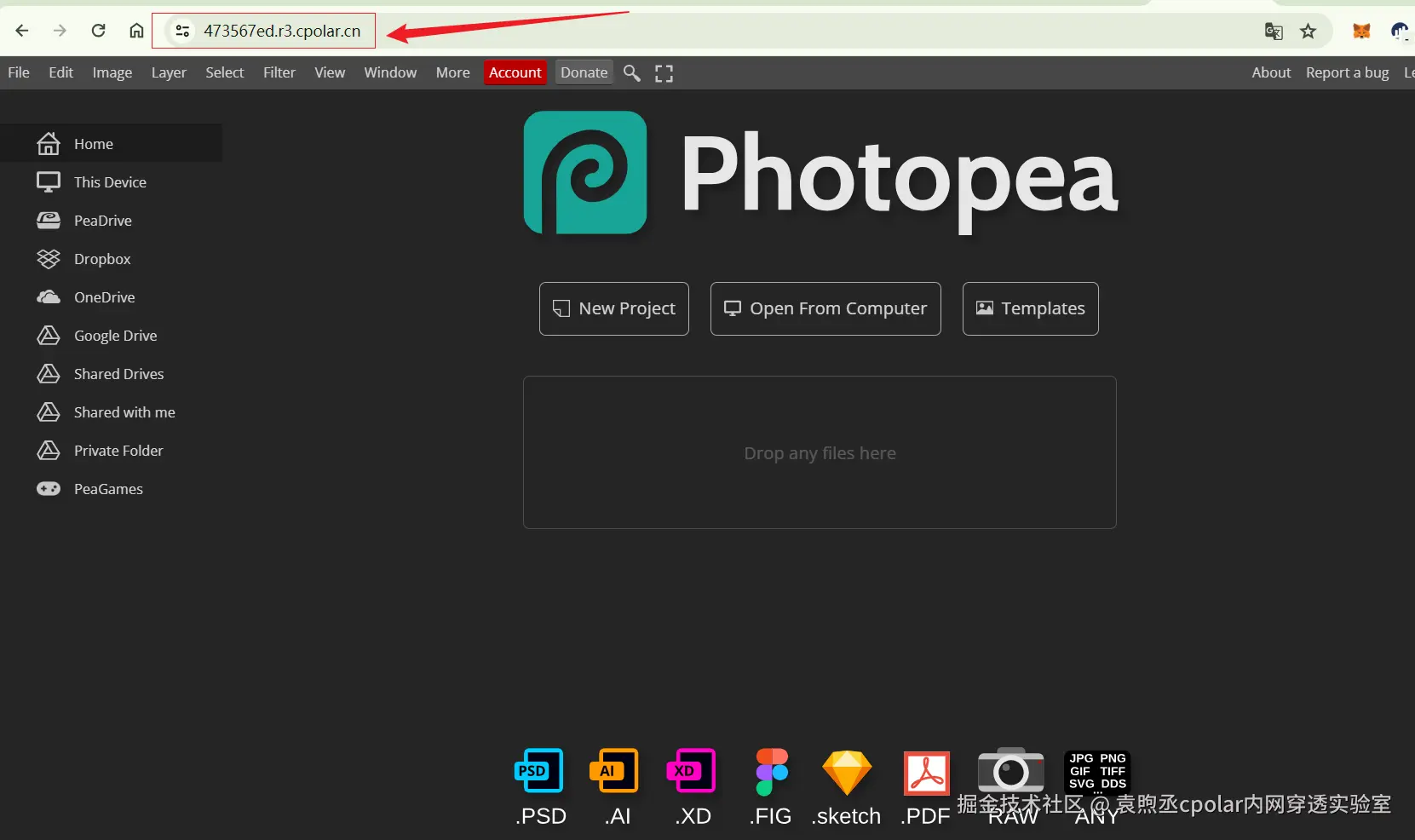Click the .AI format icon
The height and width of the screenshot is (840, 1415).
click(x=614, y=770)
